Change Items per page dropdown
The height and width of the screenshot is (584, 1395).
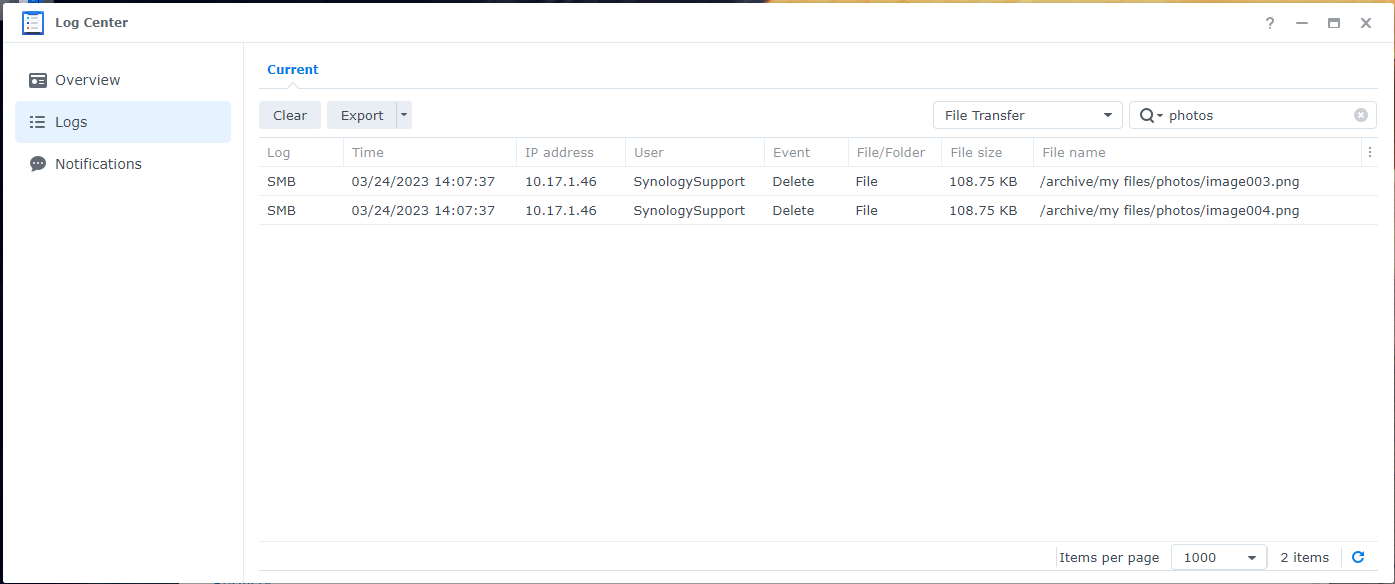click(x=1218, y=557)
